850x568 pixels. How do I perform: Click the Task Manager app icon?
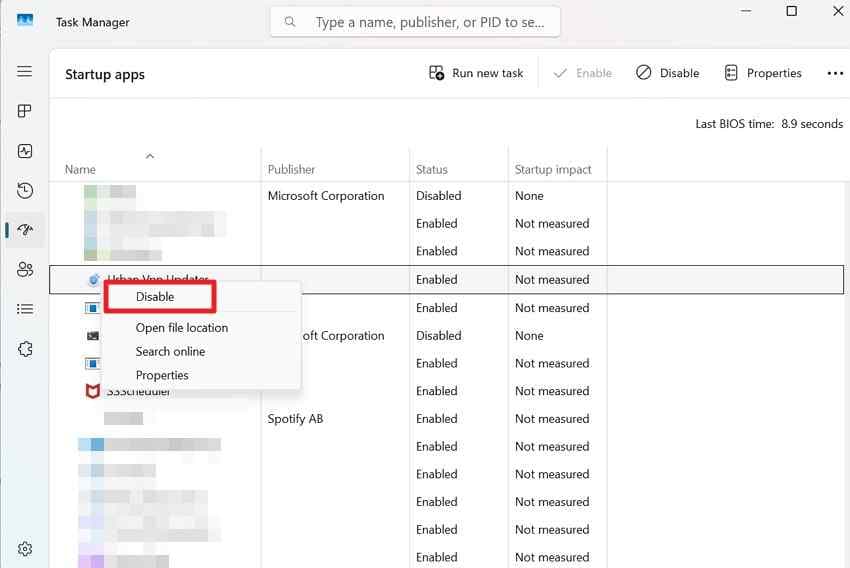tap(25, 21)
